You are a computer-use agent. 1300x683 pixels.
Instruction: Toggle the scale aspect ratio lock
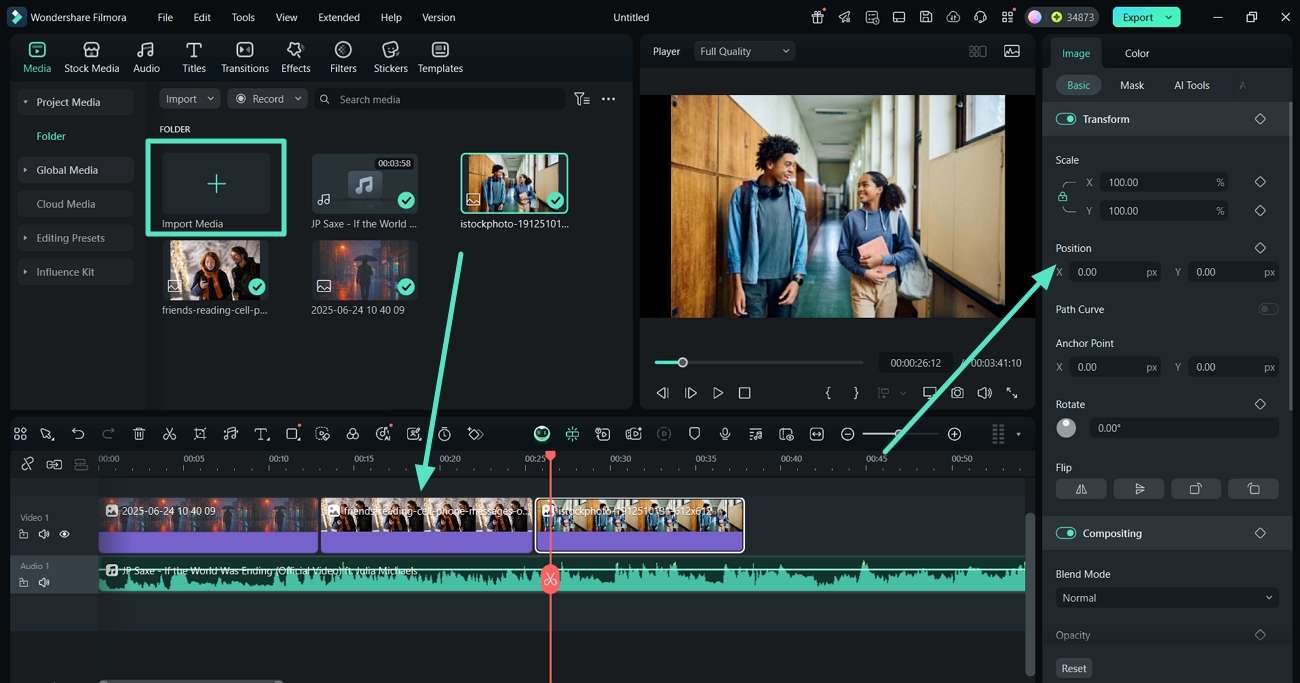(x=1062, y=197)
